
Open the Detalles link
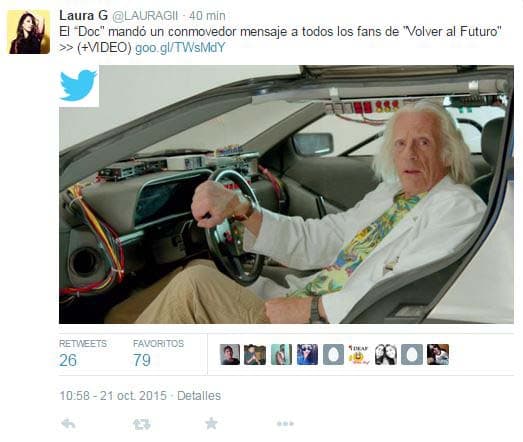(199, 396)
